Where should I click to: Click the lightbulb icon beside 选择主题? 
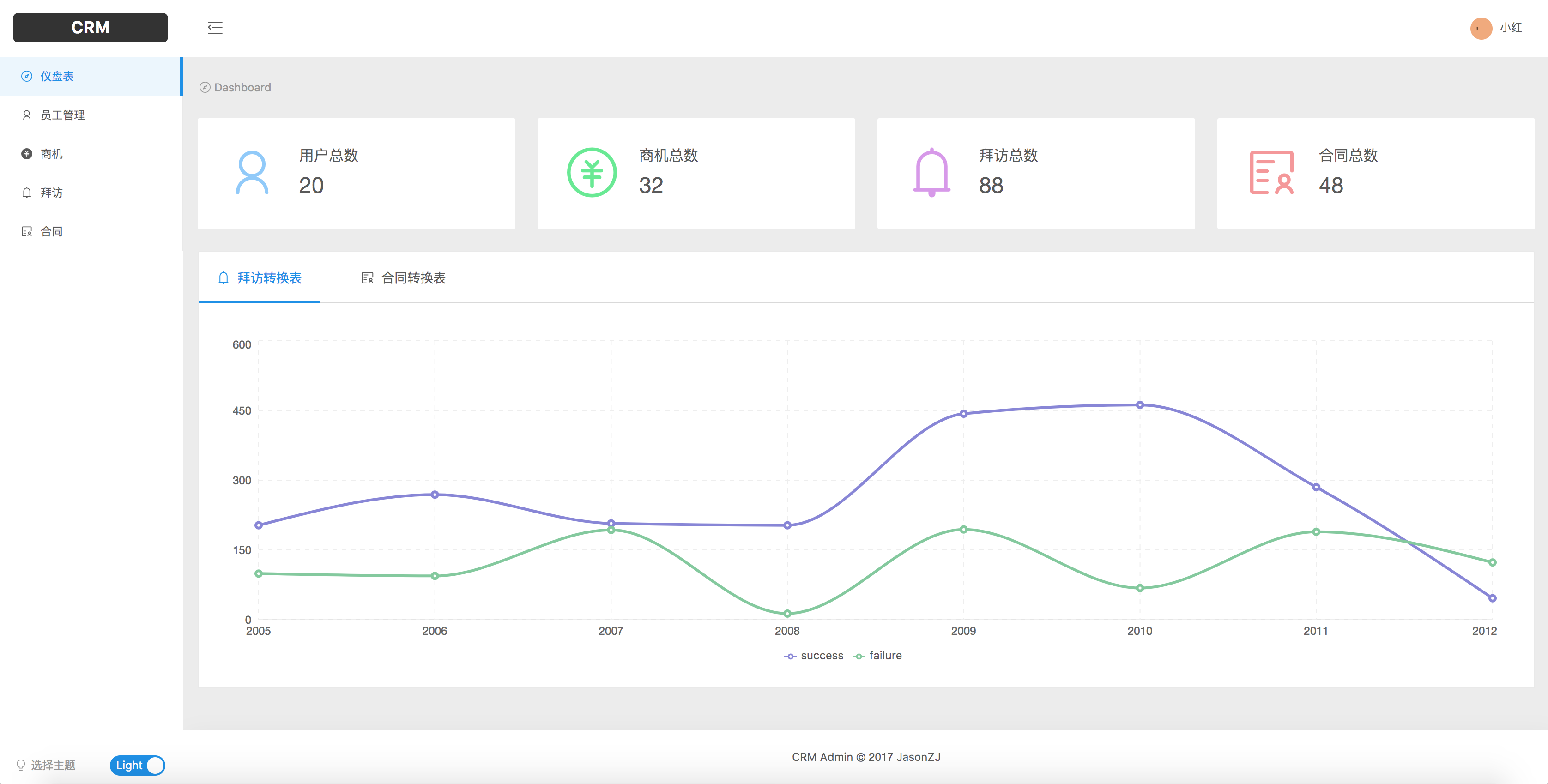click(x=21, y=765)
